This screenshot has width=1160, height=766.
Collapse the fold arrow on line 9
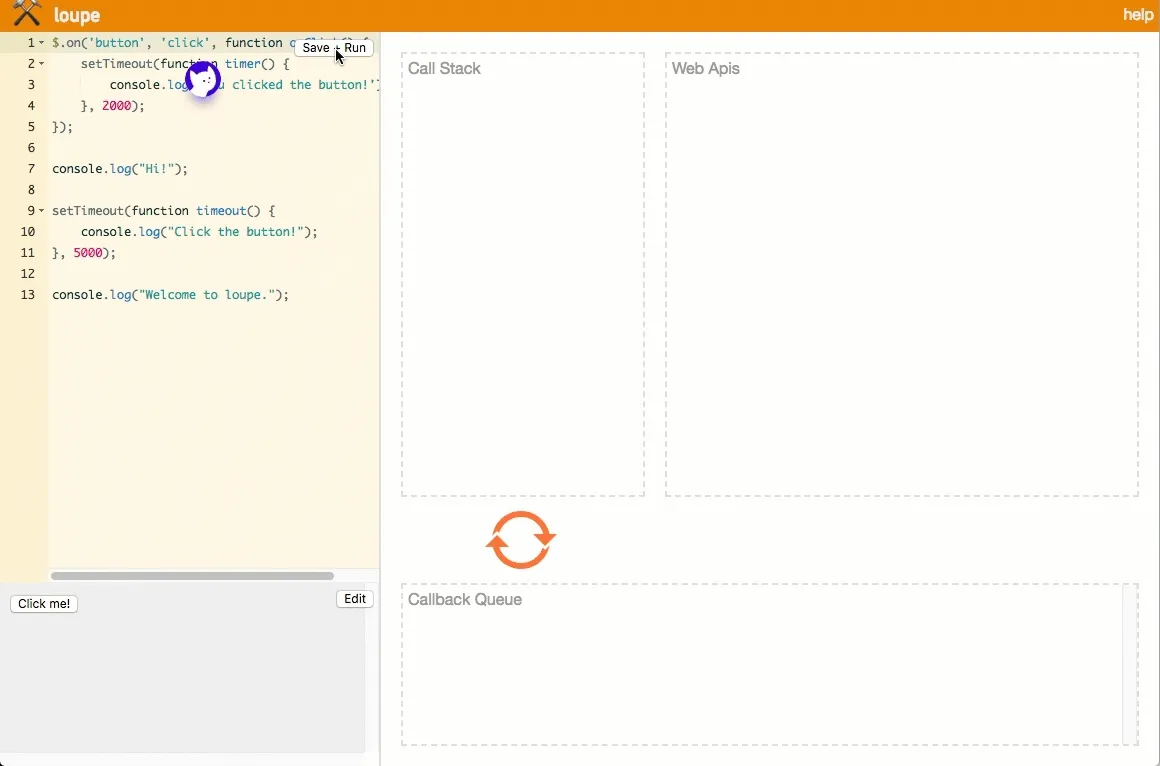(x=41, y=211)
